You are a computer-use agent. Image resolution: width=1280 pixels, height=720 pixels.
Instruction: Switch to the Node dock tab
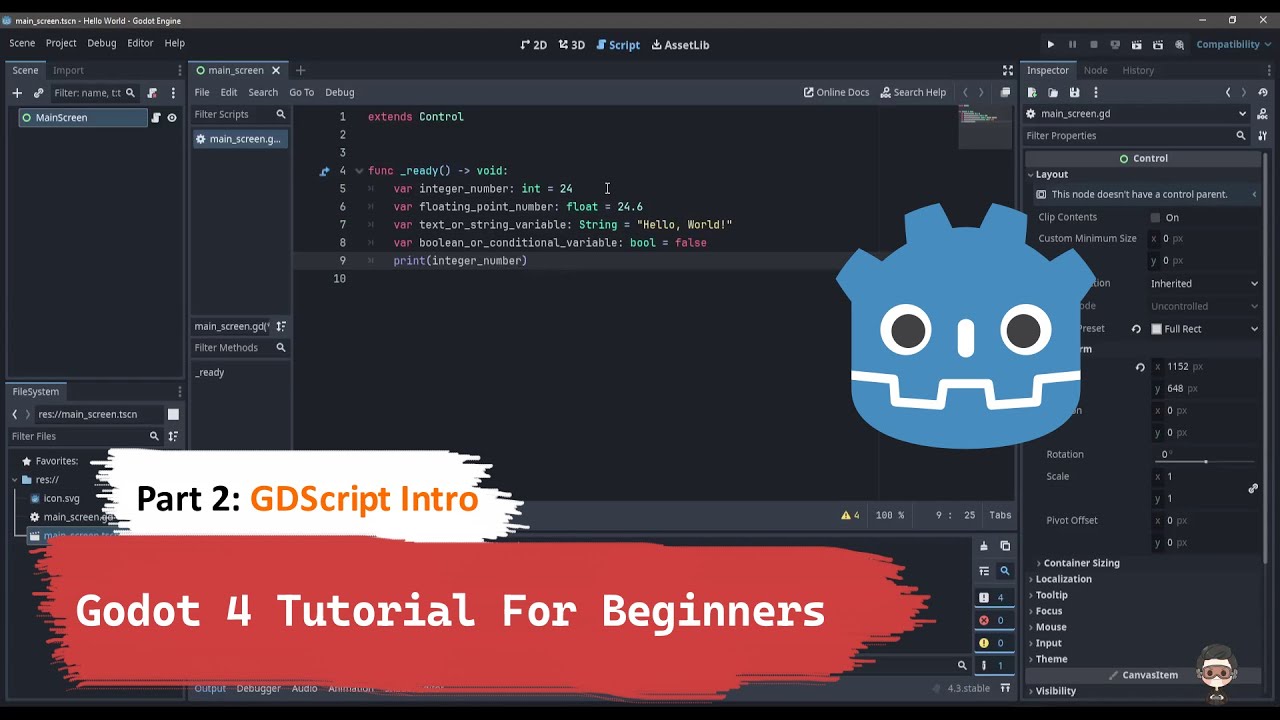(x=1095, y=70)
